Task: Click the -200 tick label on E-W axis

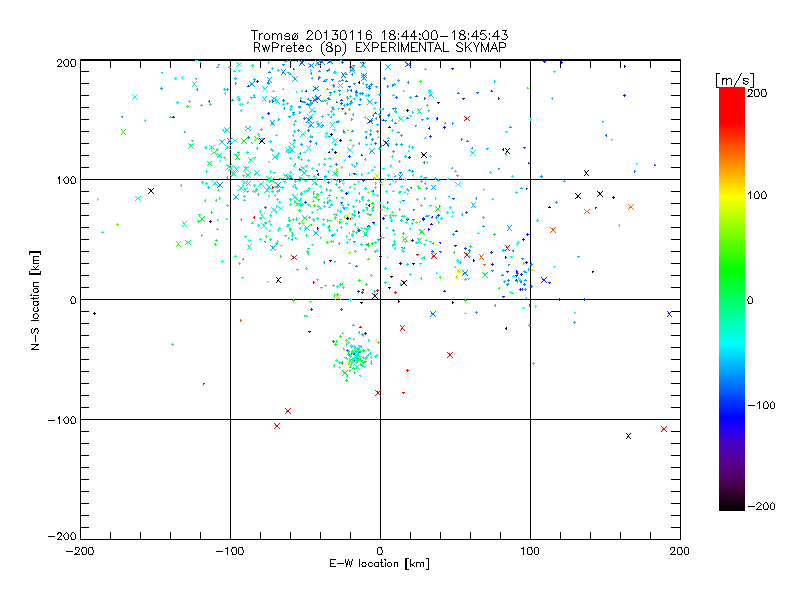Action: (x=80, y=551)
